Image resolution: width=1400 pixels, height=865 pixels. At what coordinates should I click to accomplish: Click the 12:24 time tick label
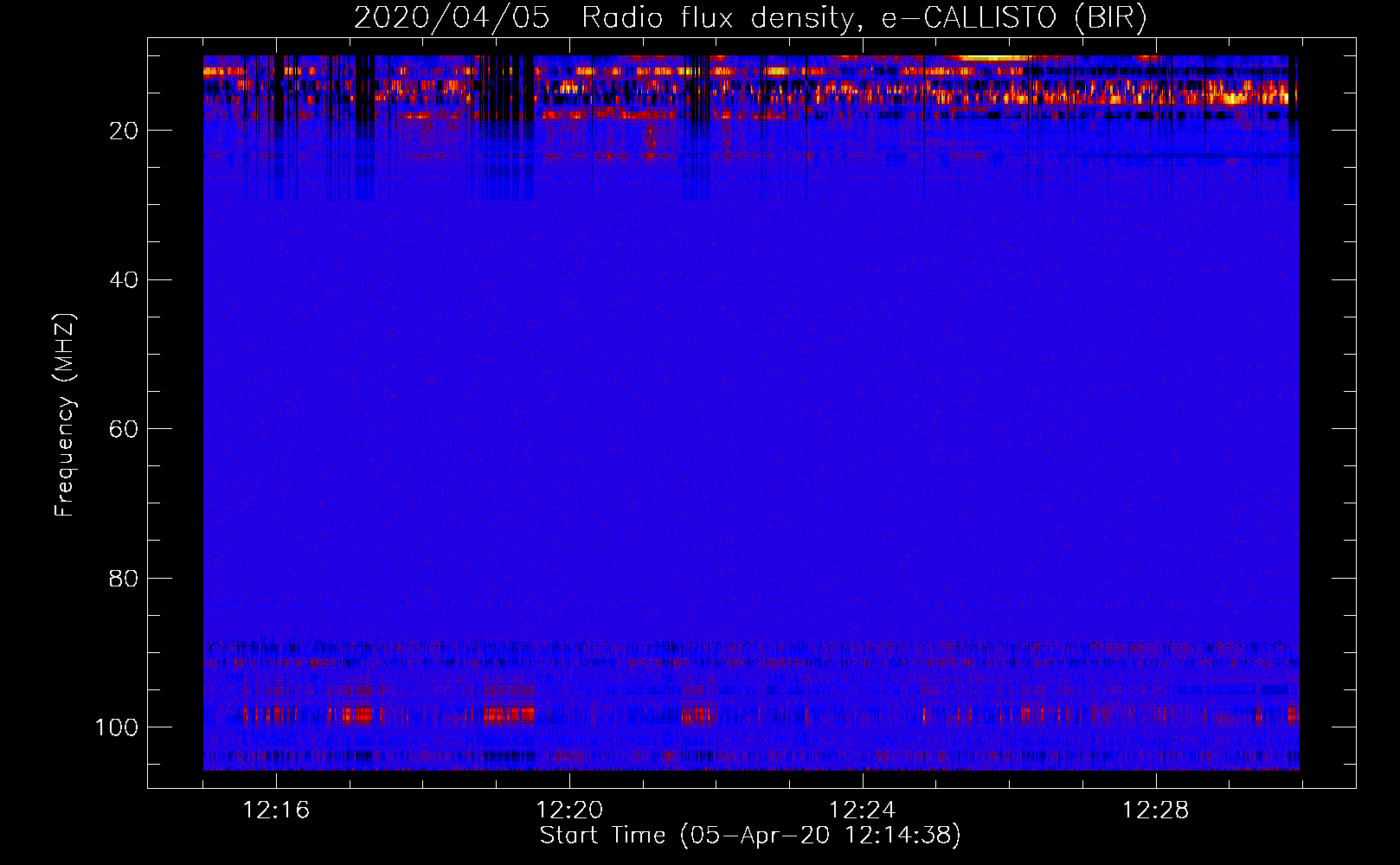pyautogui.click(x=862, y=811)
